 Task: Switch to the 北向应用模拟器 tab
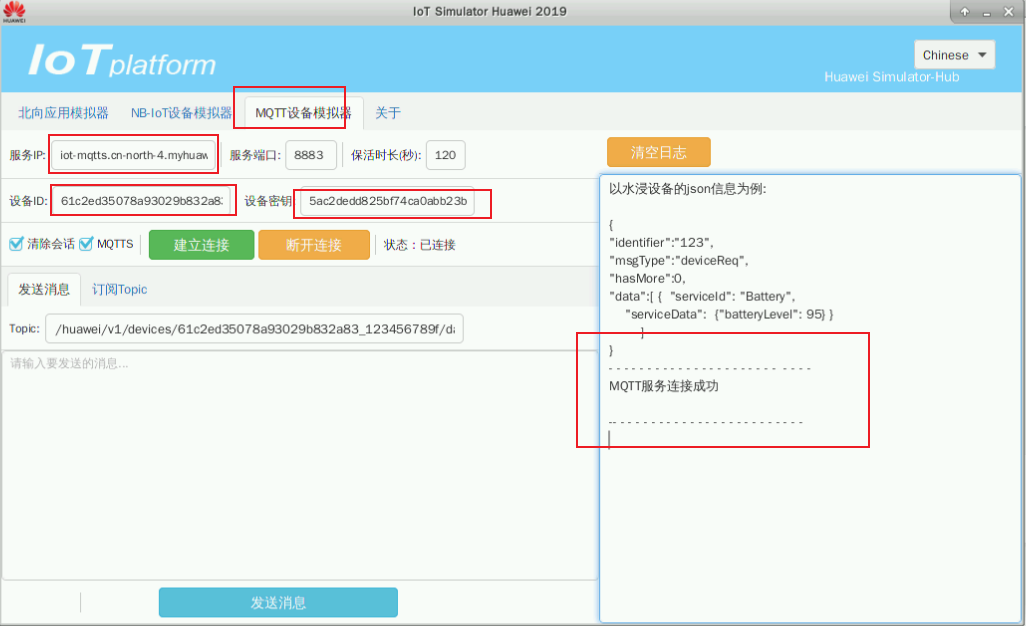(63, 113)
